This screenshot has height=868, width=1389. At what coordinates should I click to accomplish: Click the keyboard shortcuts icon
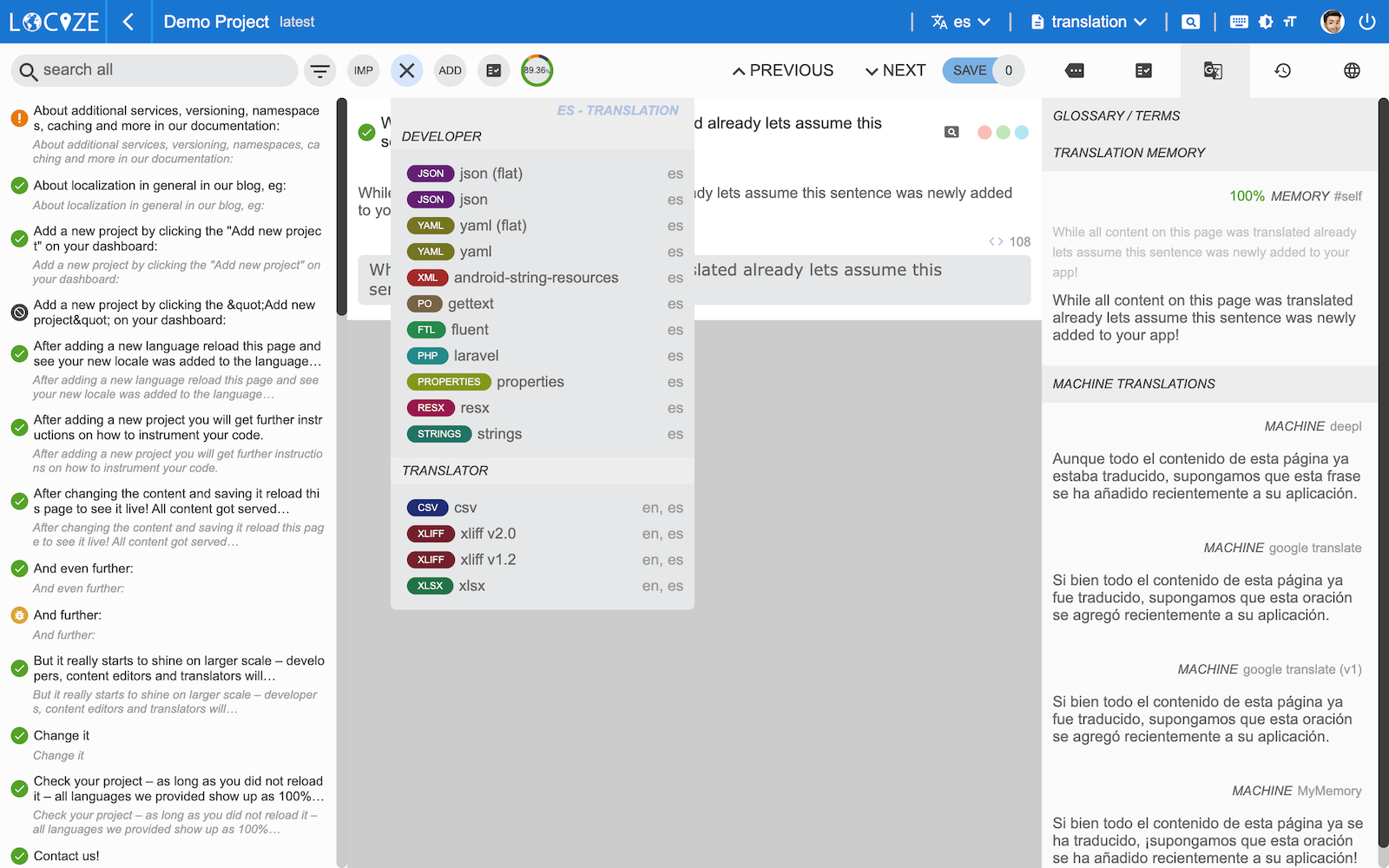[1239, 22]
